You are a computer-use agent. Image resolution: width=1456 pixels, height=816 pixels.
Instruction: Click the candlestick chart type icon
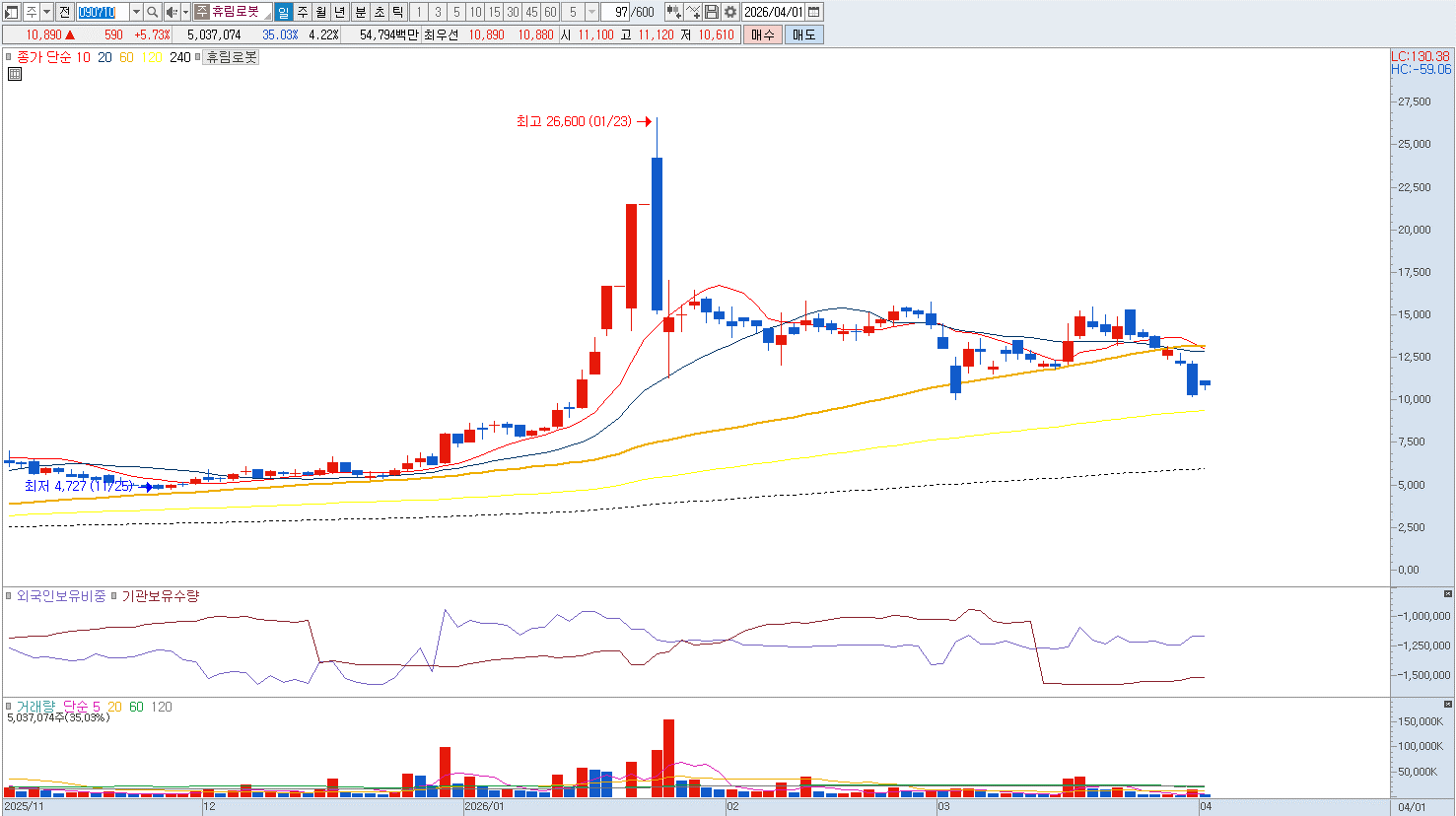(674, 12)
